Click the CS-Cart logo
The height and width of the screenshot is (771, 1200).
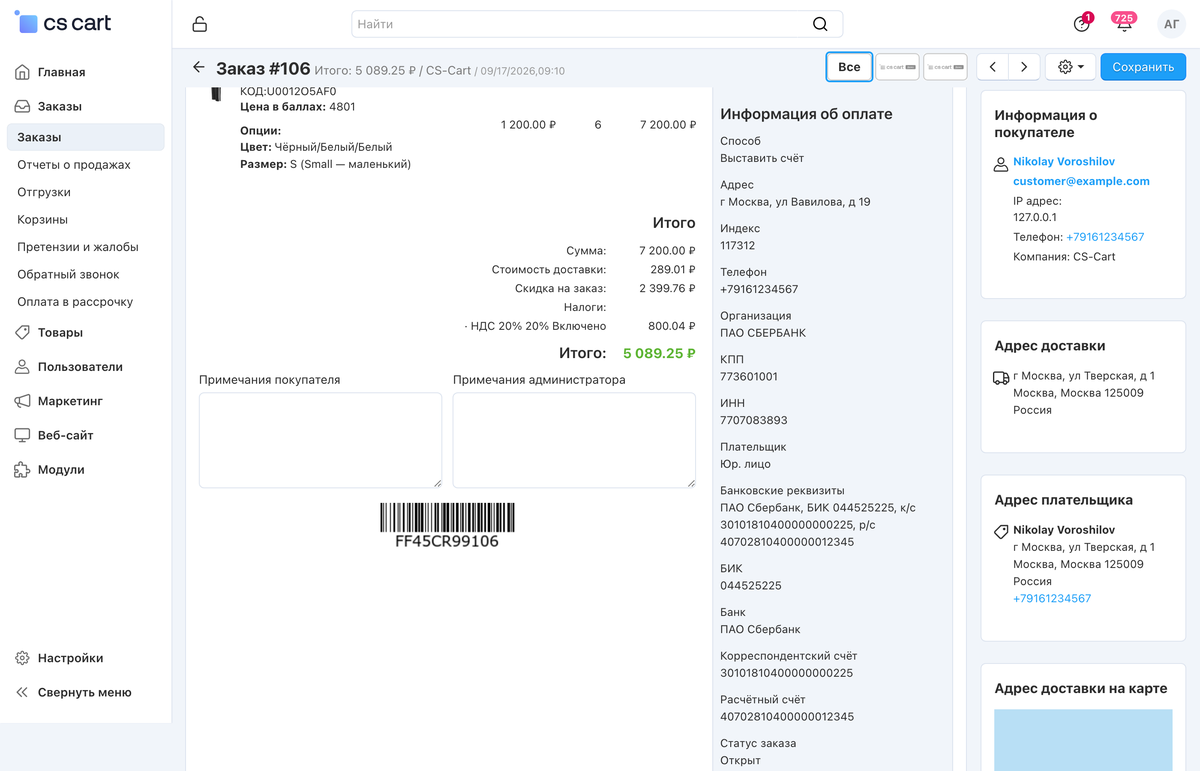[x=63, y=22]
